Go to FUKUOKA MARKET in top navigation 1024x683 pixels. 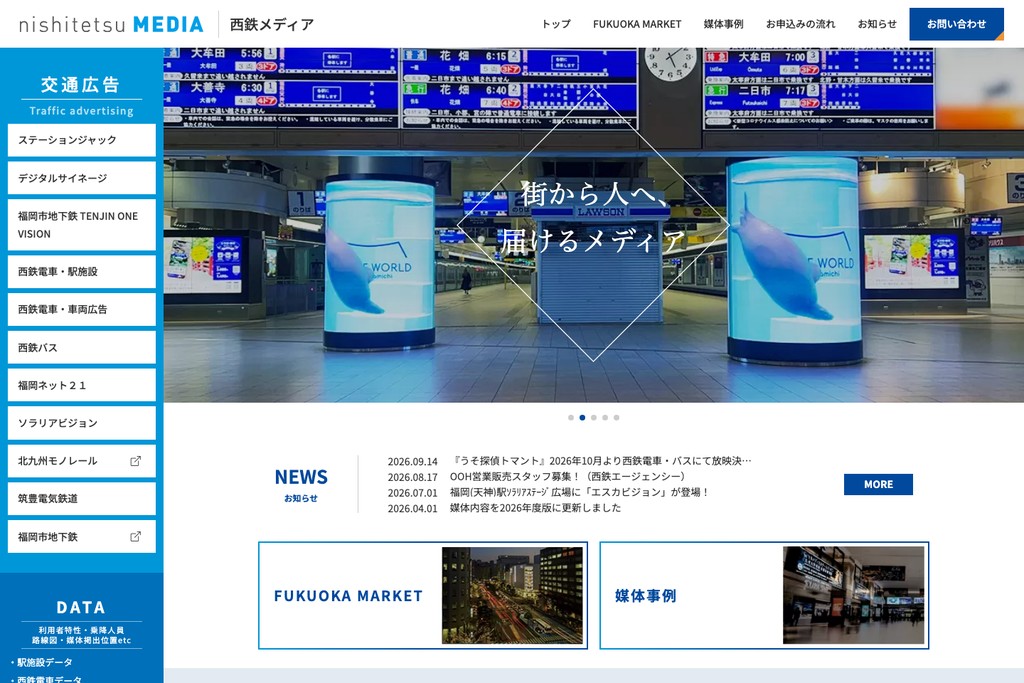click(x=637, y=24)
